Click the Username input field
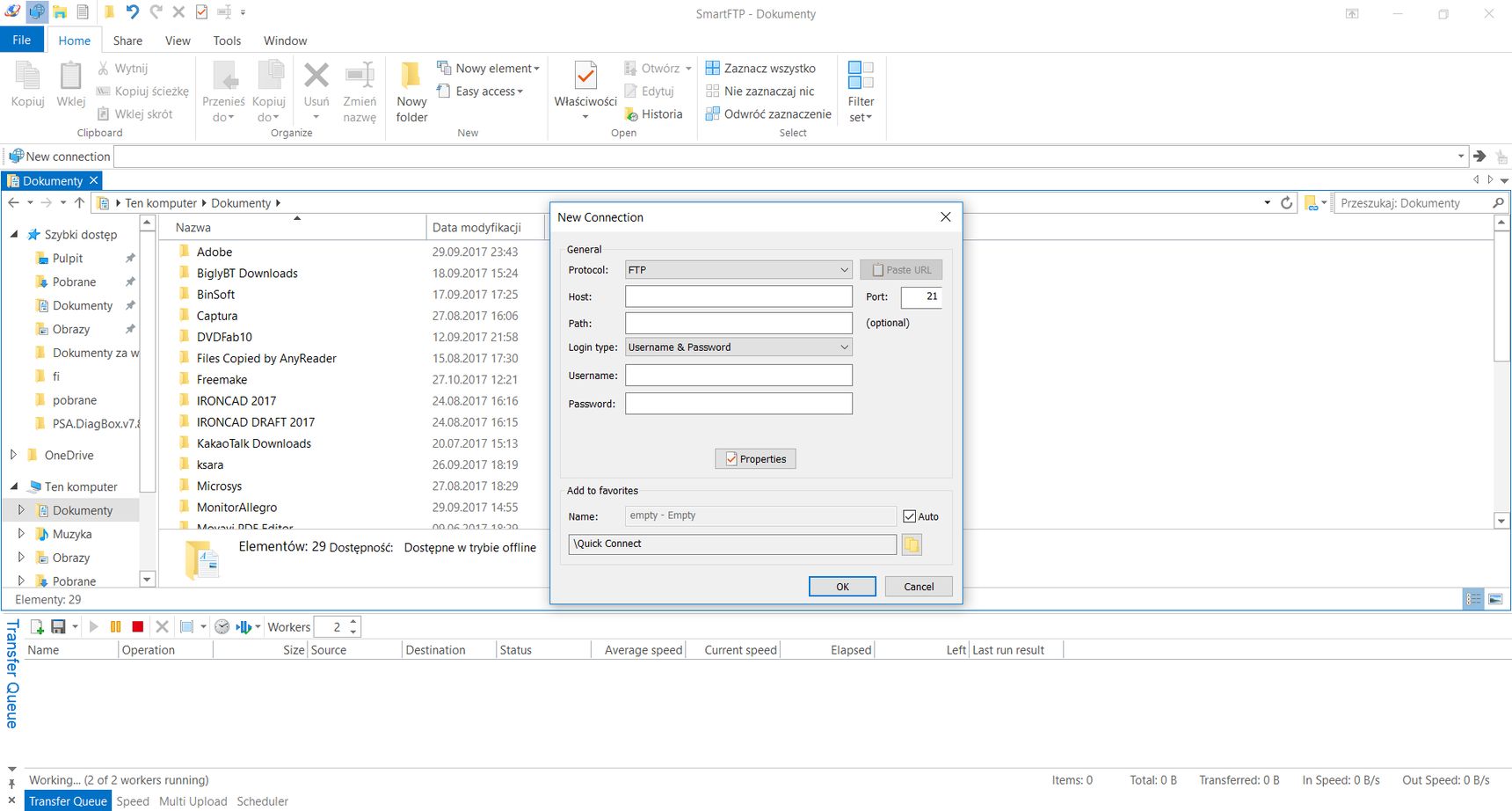Image resolution: width=1512 pixels, height=811 pixels. pyautogui.click(x=738, y=376)
